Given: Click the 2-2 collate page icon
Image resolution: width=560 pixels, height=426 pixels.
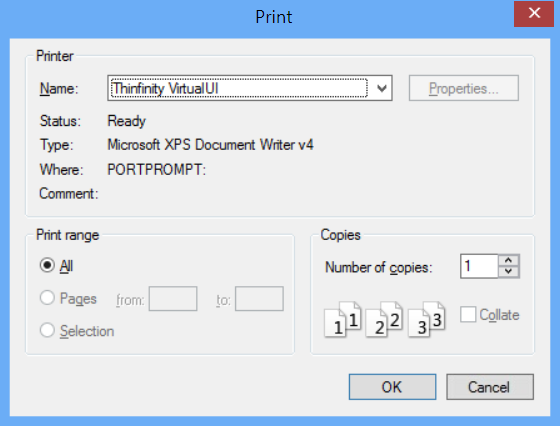Looking at the screenshot, I should [384, 320].
